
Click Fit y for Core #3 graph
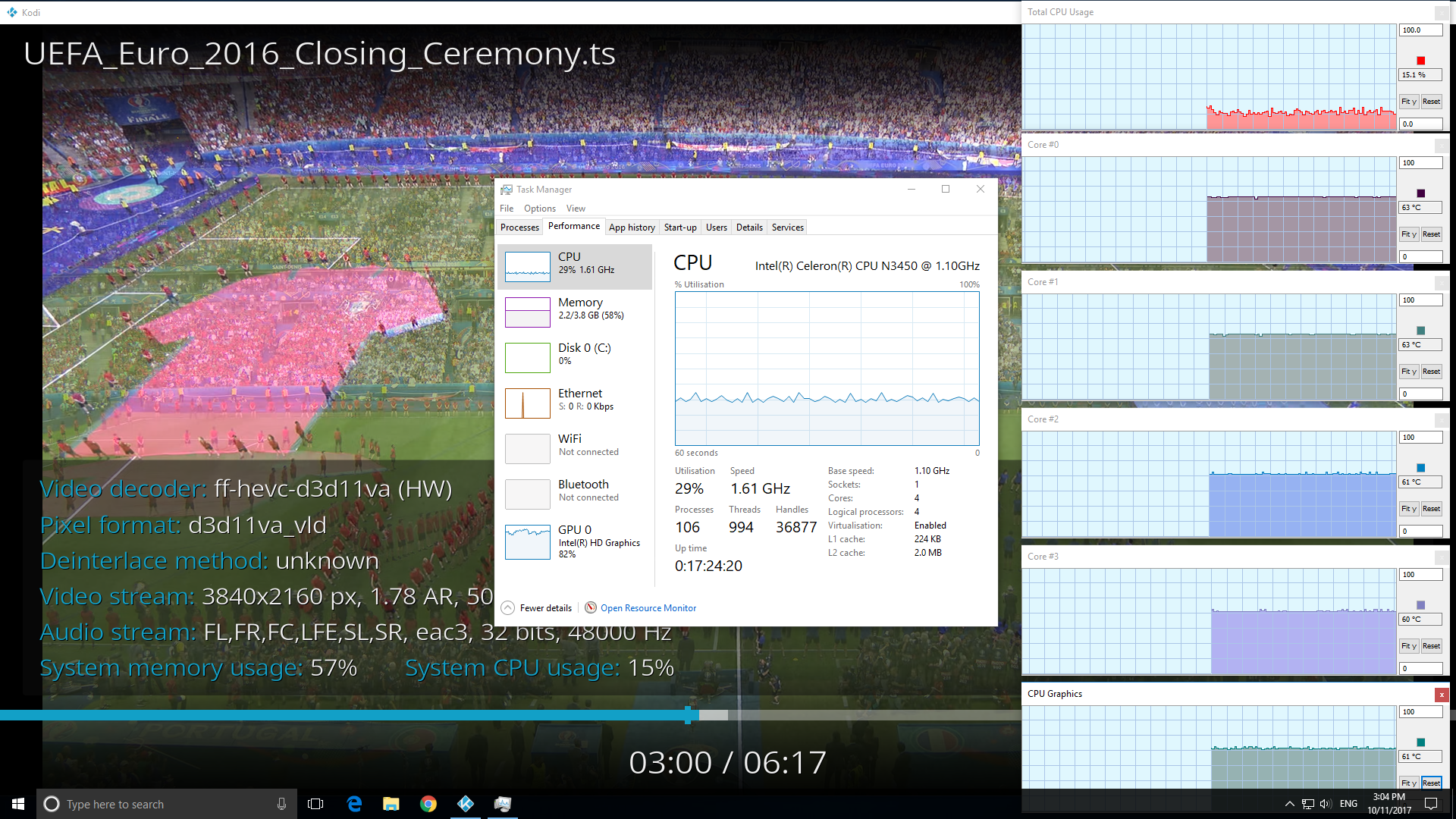pyautogui.click(x=1409, y=646)
